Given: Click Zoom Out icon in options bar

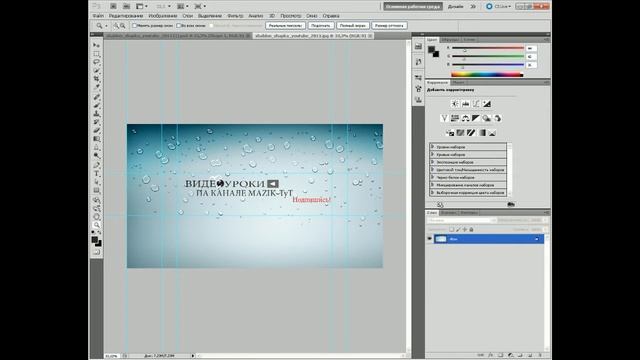Looking at the screenshot, I should pyautogui.click(x=122, y=26).
